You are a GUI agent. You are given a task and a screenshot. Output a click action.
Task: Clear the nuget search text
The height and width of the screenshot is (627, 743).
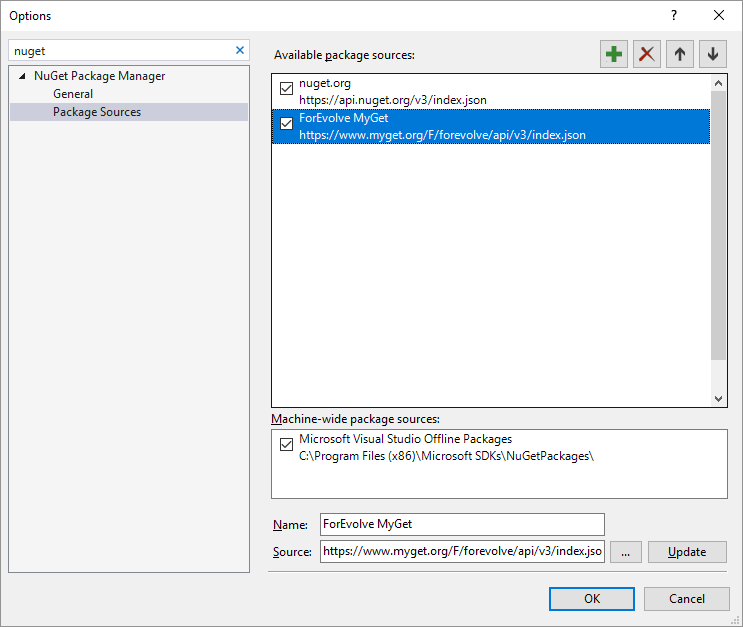[x=240, y=50]
